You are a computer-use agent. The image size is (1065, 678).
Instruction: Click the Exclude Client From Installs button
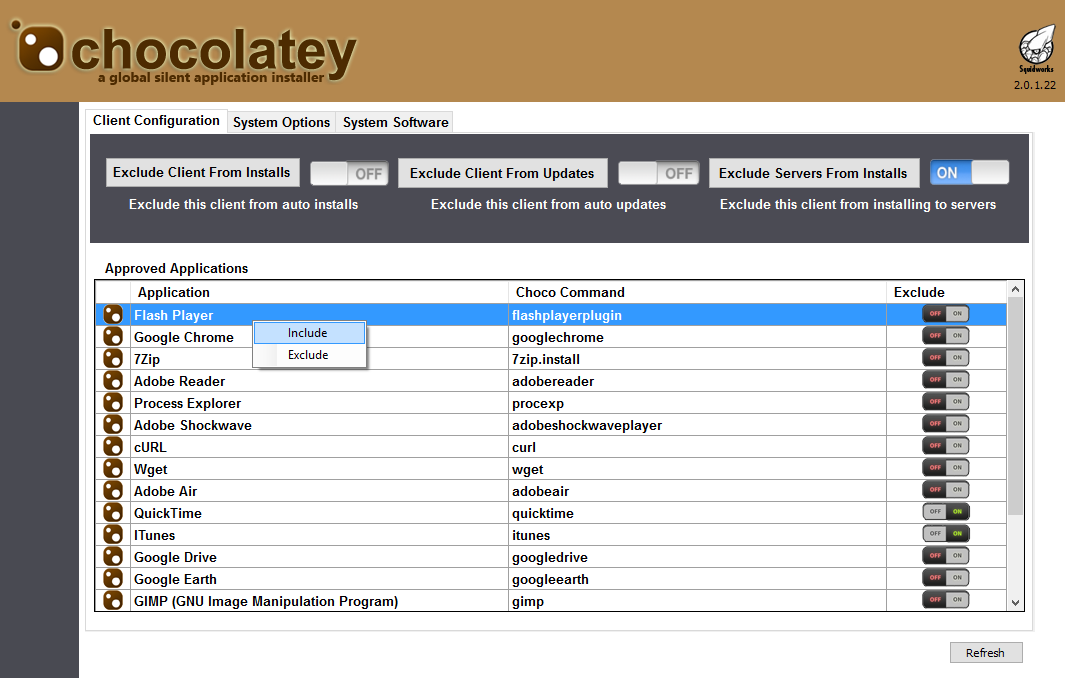(202, 173)
